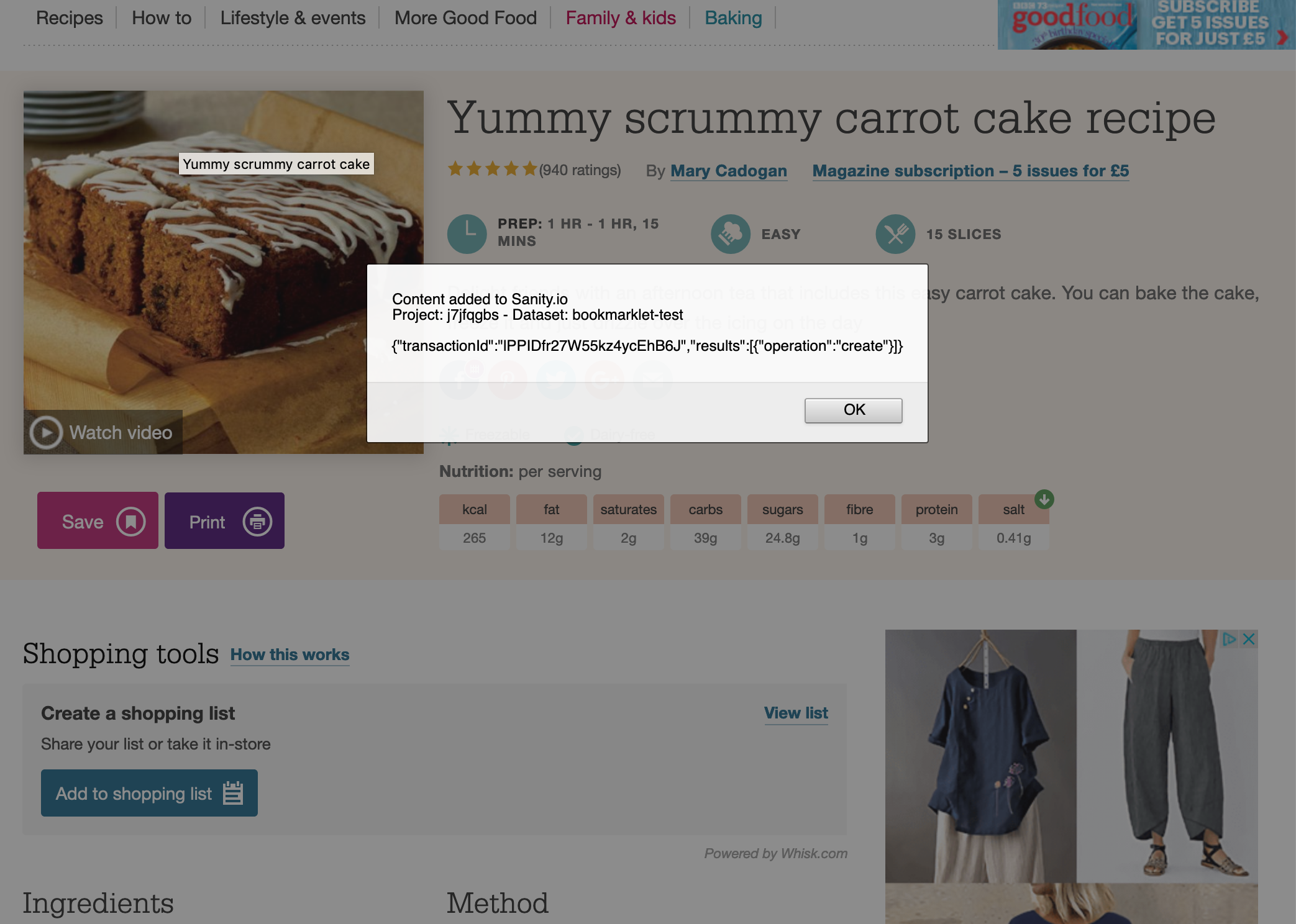Open the How this works link
Screen dimensions: 1296x924
[290, 654]
